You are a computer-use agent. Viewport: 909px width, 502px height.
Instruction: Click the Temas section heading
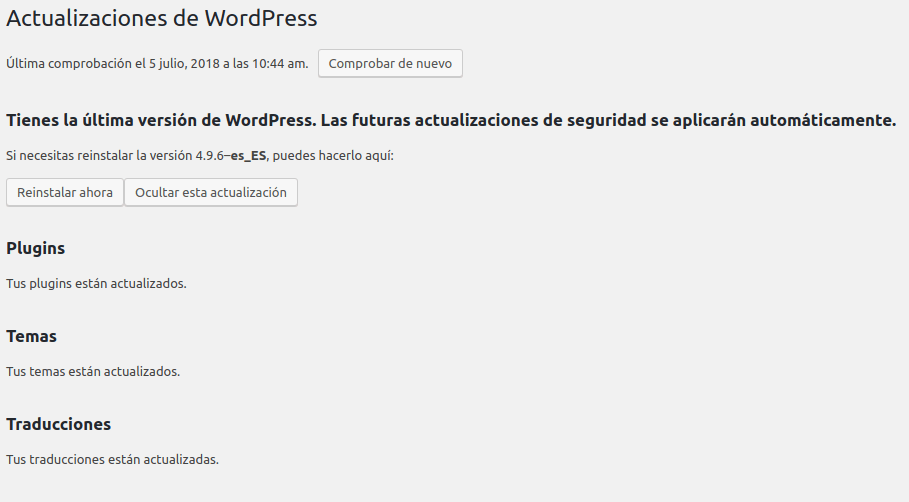pyautogui.click(x=31, y=336)
